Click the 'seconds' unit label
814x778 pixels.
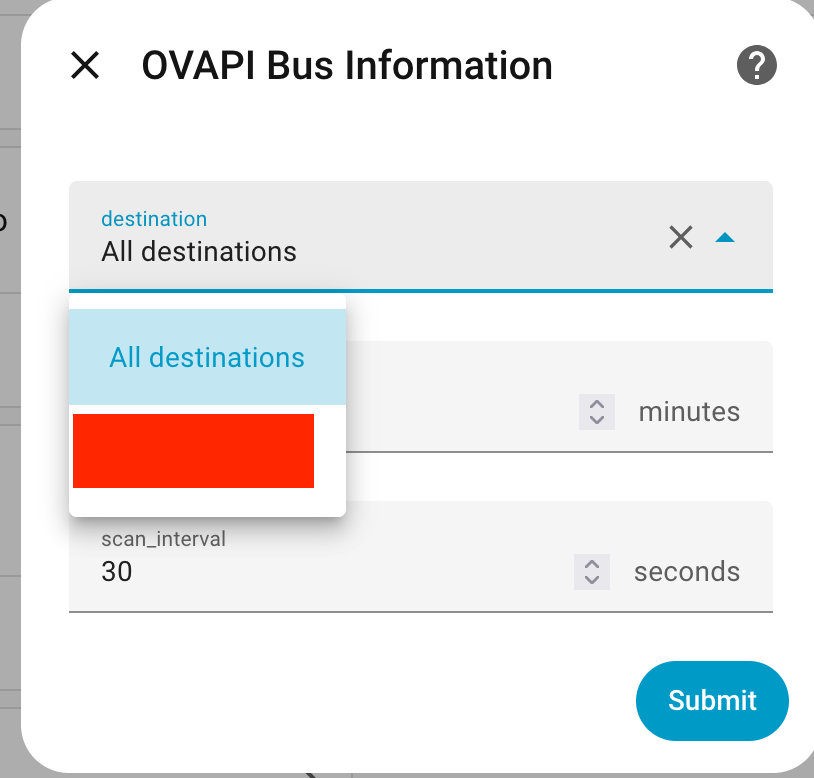point(687,572)
